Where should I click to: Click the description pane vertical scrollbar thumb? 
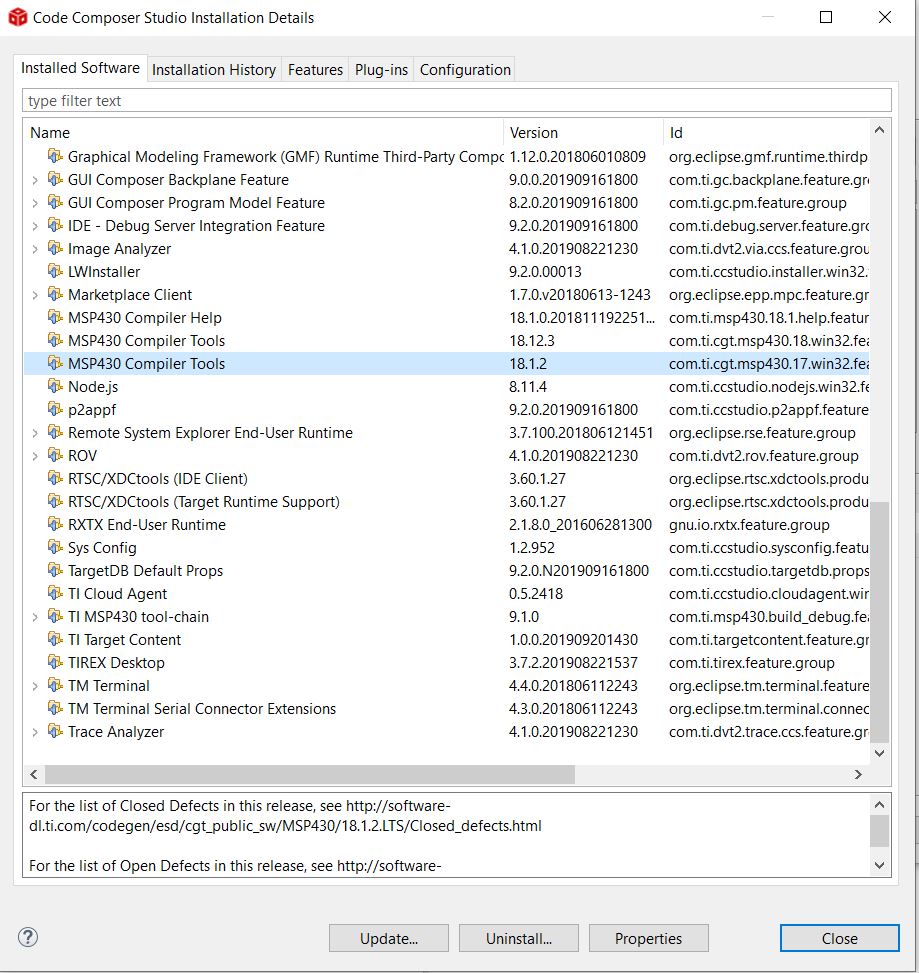click(879, 831)
